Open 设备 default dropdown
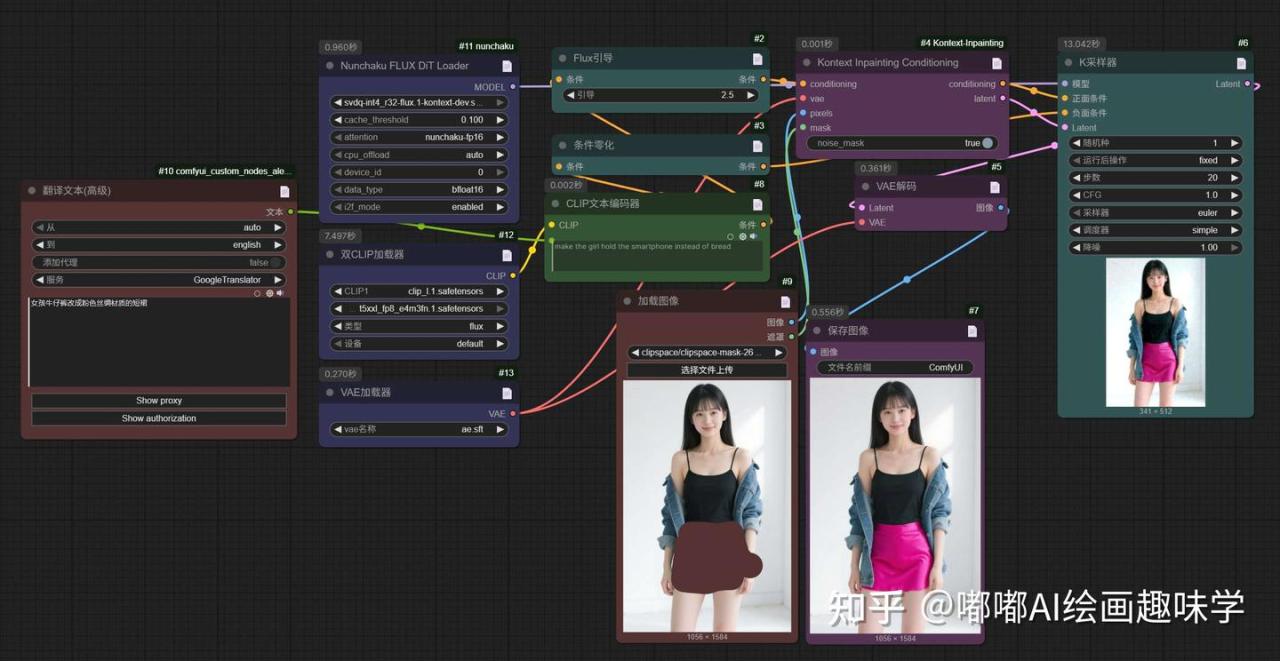Viewport: 1280px width, 661px height. point(419,344)
